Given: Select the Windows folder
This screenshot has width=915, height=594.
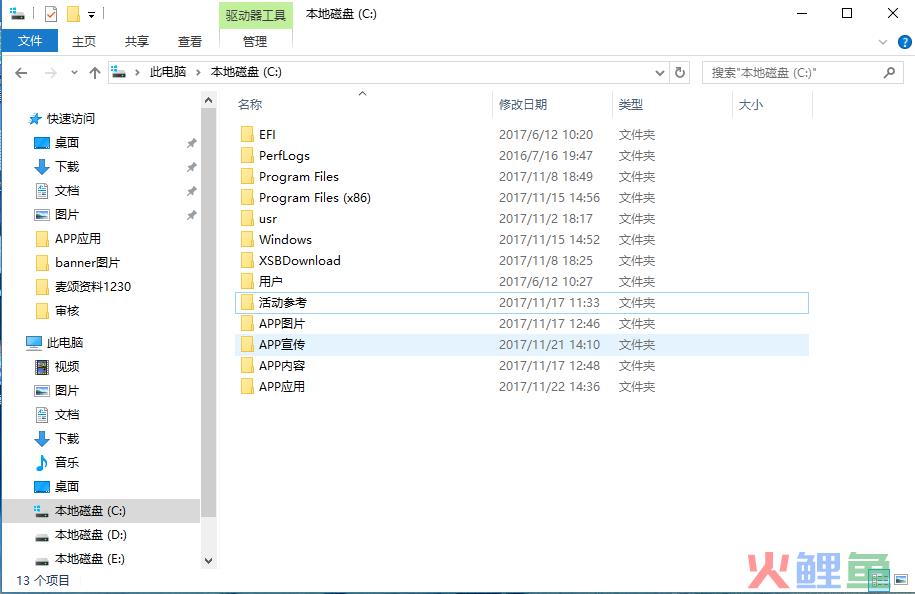Looking at the screenshot, I should (x=285, y=240).
